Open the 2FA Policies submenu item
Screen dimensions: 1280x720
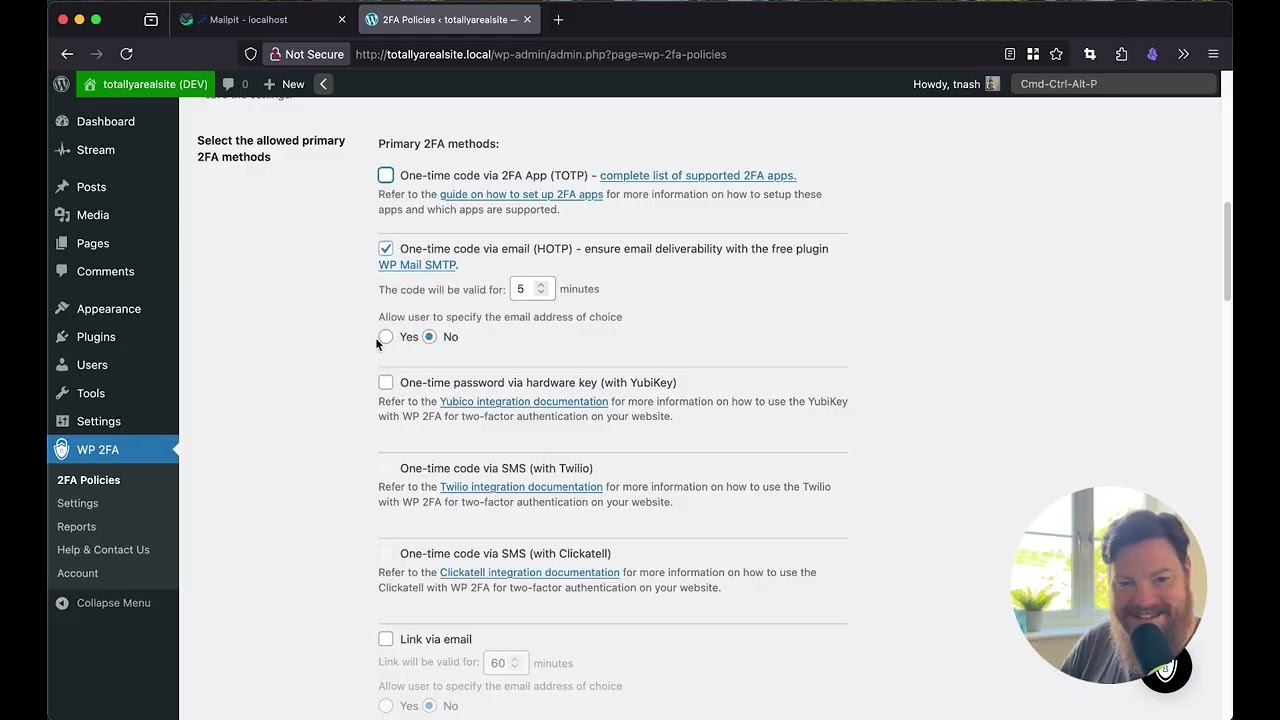click(x=89, y=480)
